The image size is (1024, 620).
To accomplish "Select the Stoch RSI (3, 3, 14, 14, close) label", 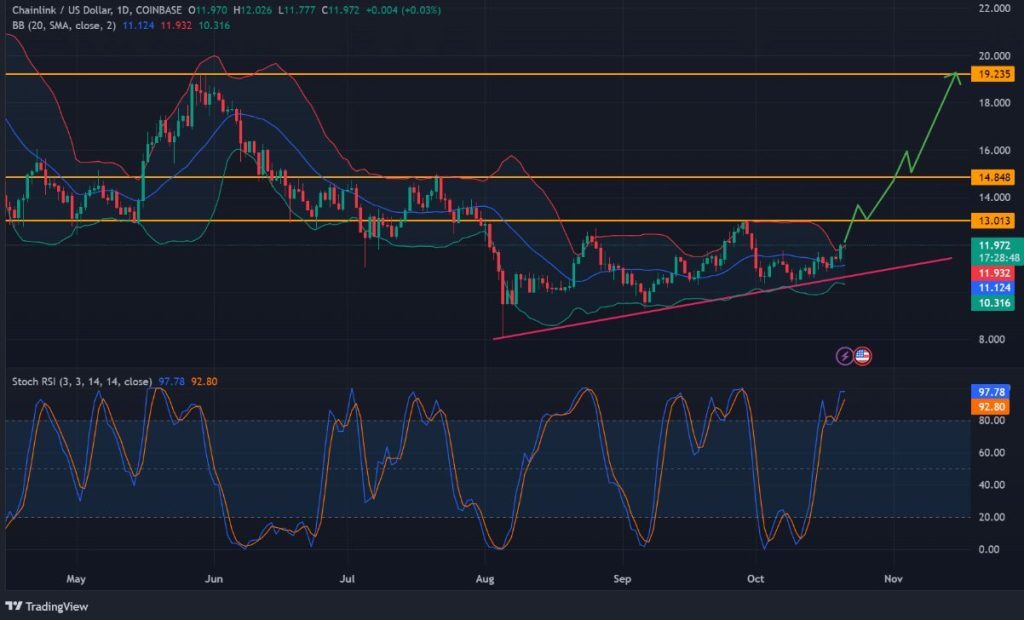I will coord(82,382).
